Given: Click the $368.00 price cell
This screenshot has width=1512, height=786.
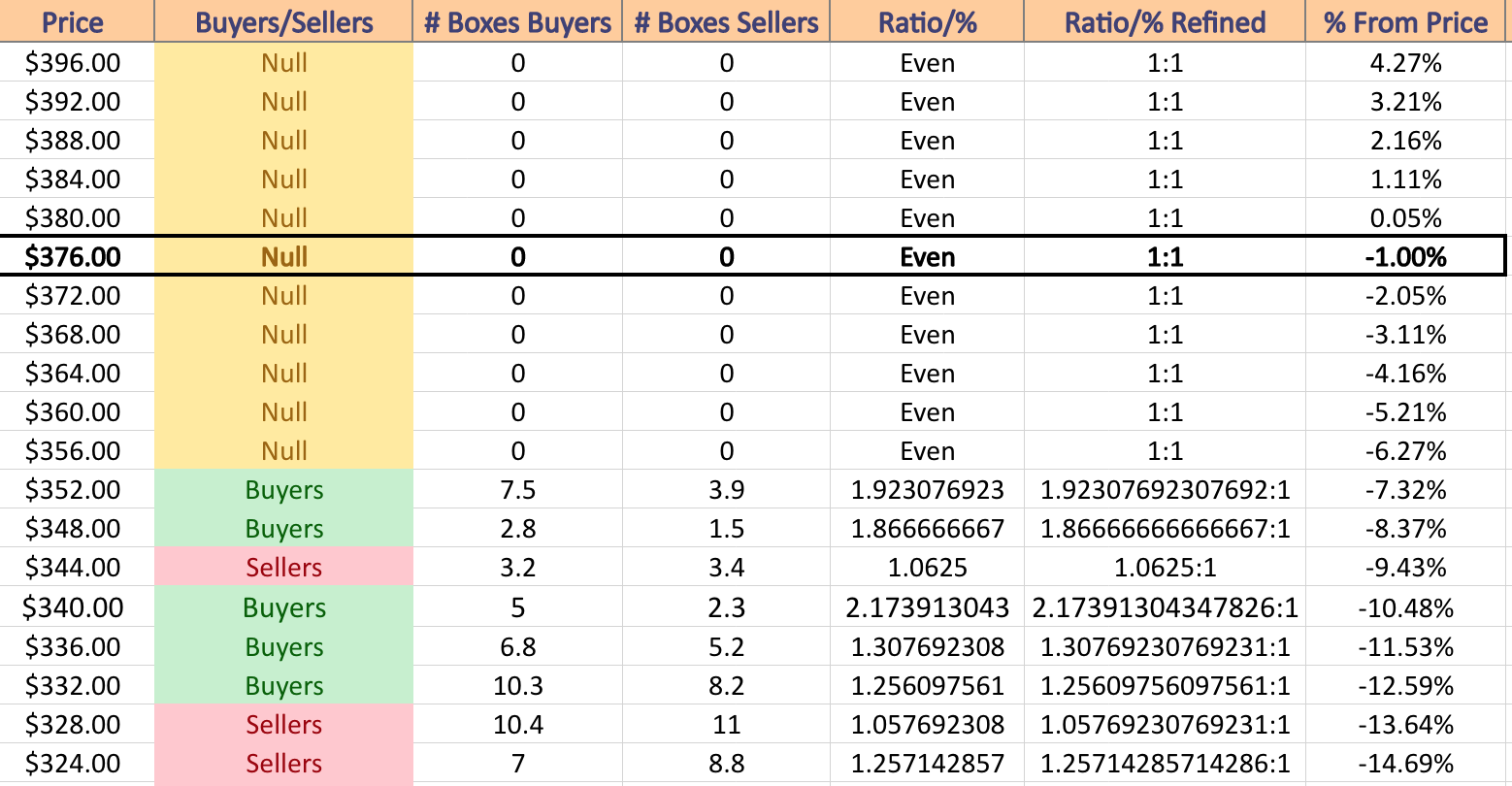Looking at the screenshot, I should [77, 335].
